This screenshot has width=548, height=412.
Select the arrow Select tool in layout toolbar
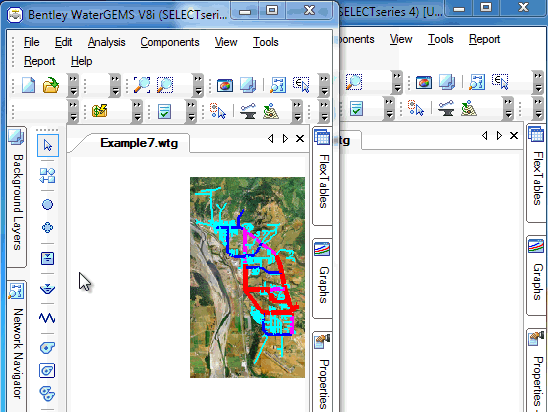pyautogui.click(x=48, y=145)
